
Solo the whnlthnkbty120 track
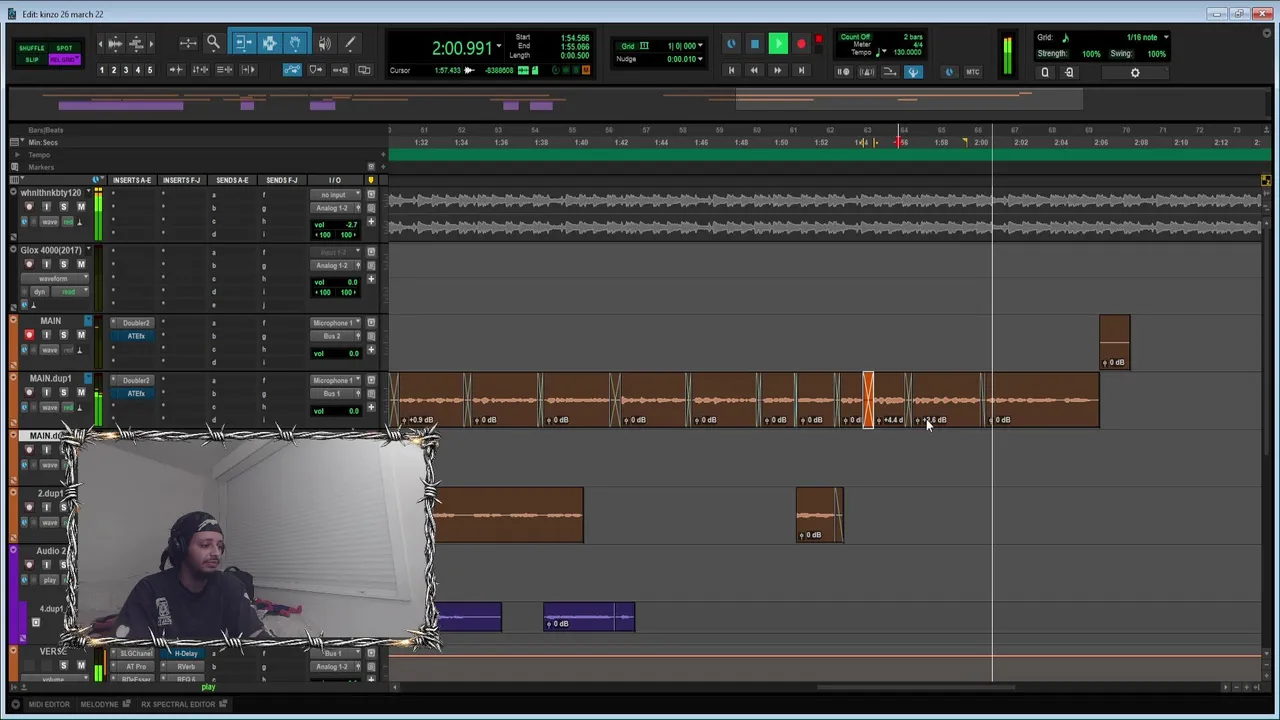tap(63, 207)
